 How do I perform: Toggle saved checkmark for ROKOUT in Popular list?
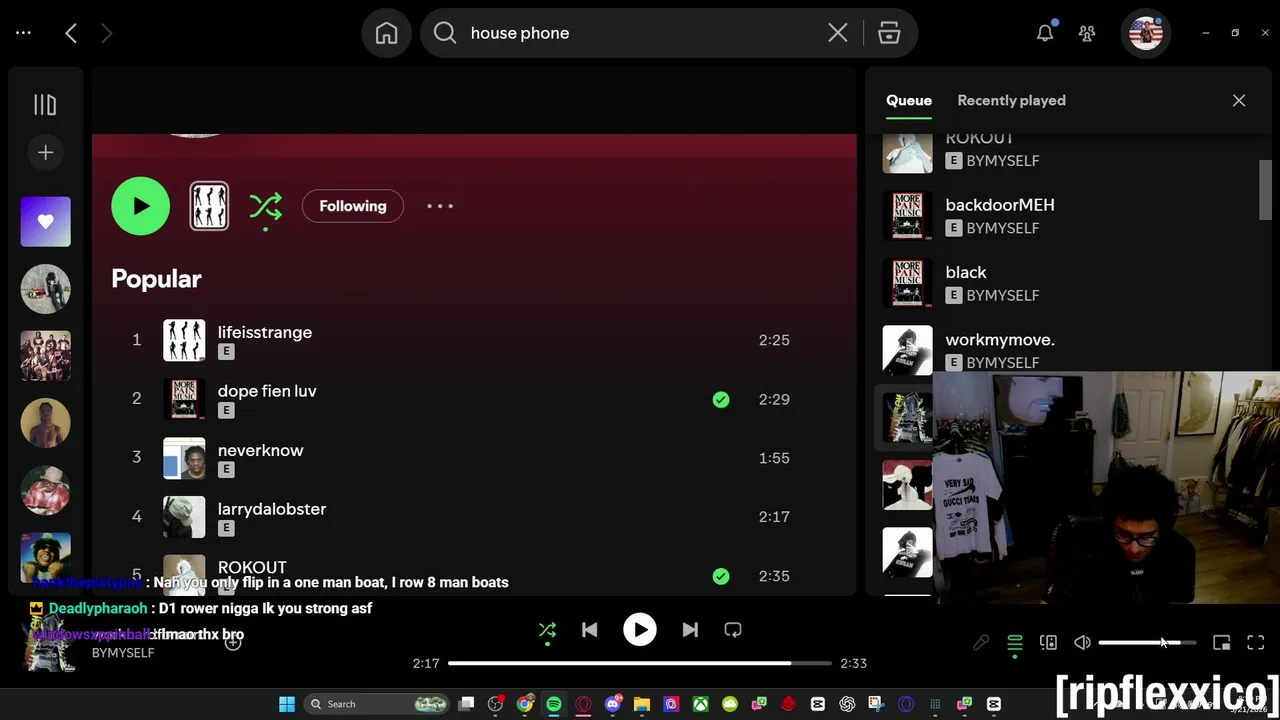coord(721,576)
